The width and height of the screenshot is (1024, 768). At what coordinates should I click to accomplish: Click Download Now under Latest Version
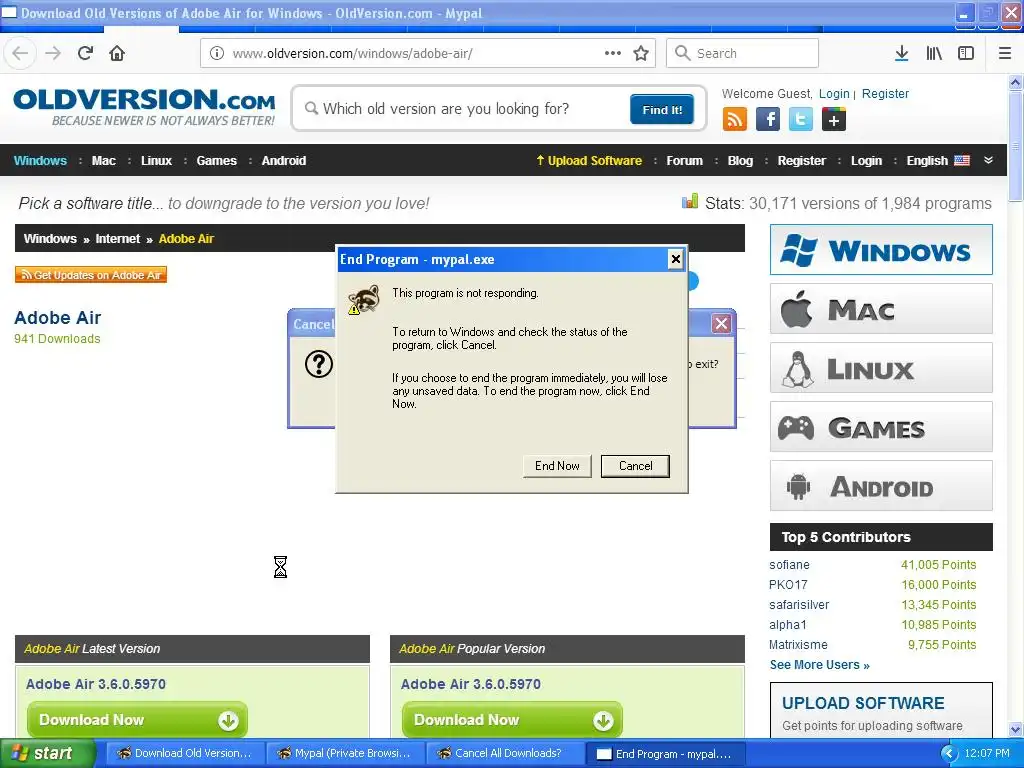[x=137, y=720]
